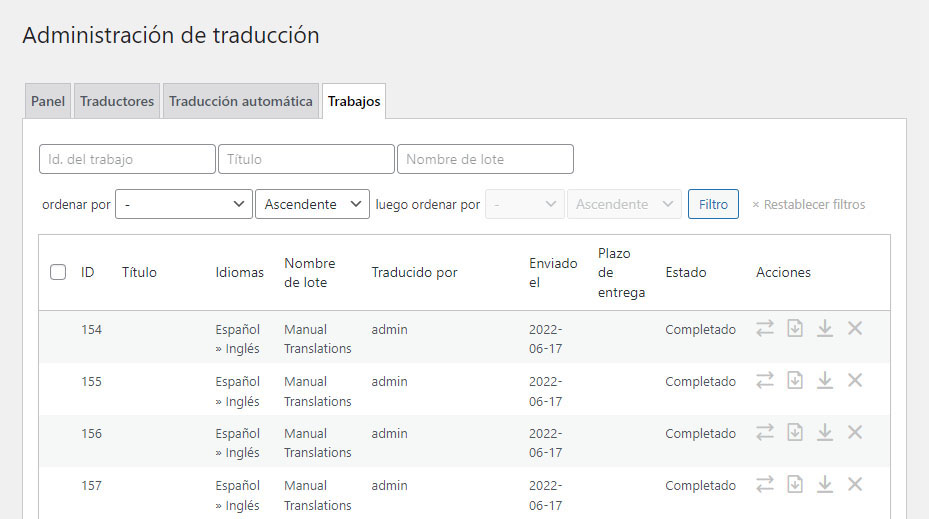Click 'Español » Inglés' in row 154
This screenshot has height=519, width=929.
click(238, 339)
